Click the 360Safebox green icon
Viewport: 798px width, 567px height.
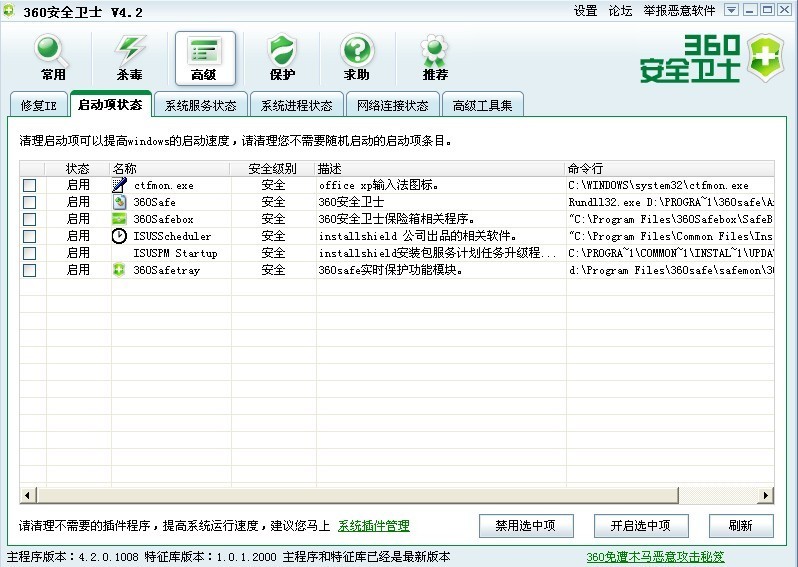(x=119, y=219)
